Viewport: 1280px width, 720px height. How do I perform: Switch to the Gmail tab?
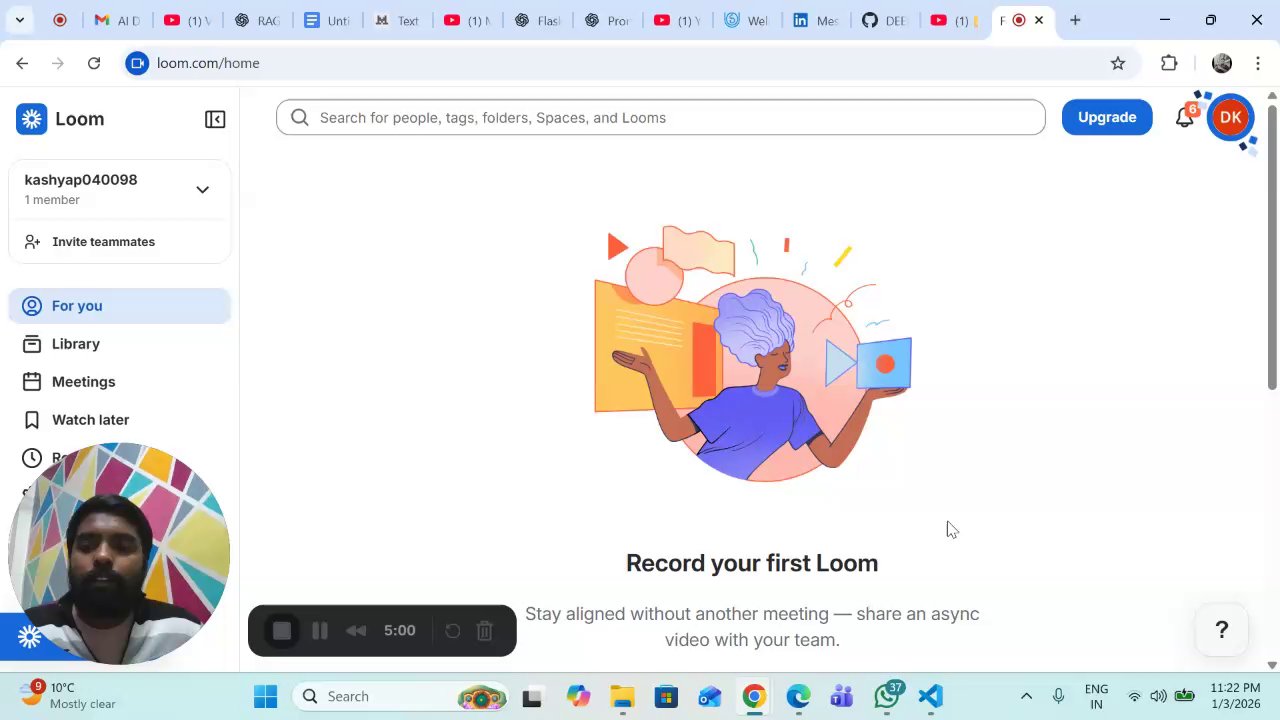[x=116, y=20]
